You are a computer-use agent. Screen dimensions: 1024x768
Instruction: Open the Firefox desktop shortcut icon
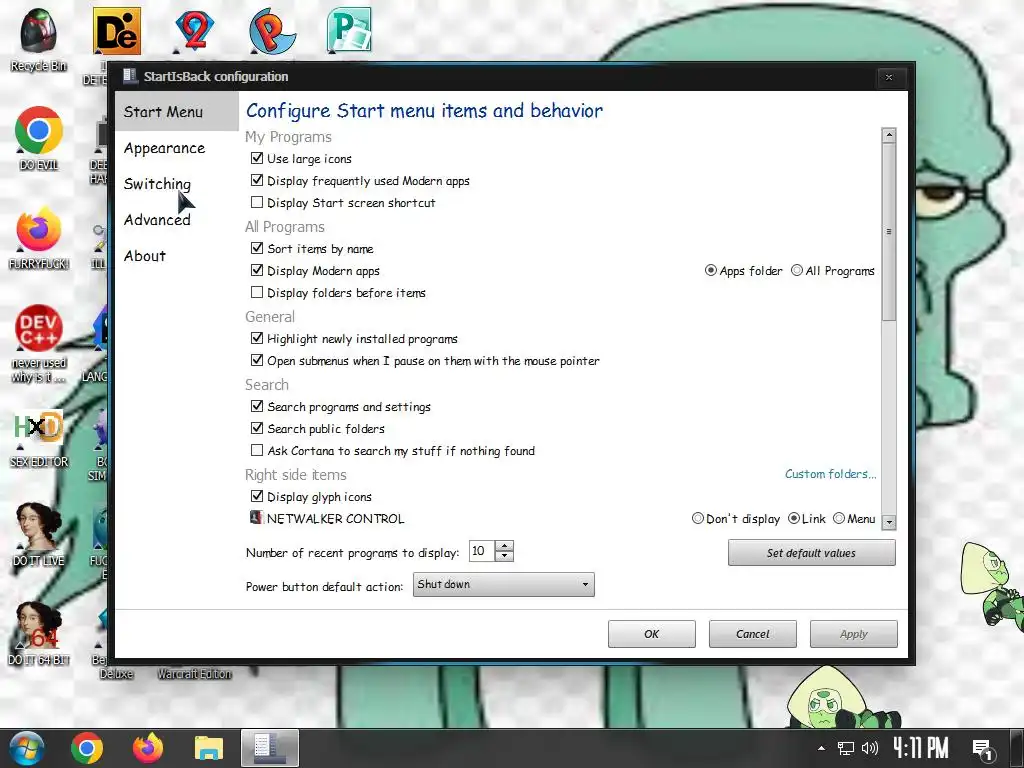point(39,229)
